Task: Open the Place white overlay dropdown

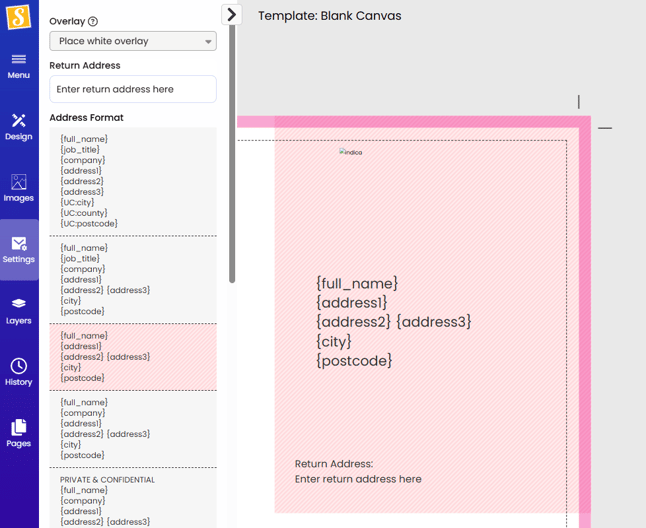Action: coord(133,41)
